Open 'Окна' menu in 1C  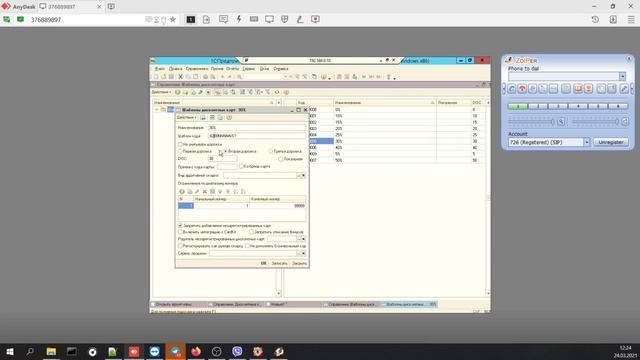[x=264, y=69]
